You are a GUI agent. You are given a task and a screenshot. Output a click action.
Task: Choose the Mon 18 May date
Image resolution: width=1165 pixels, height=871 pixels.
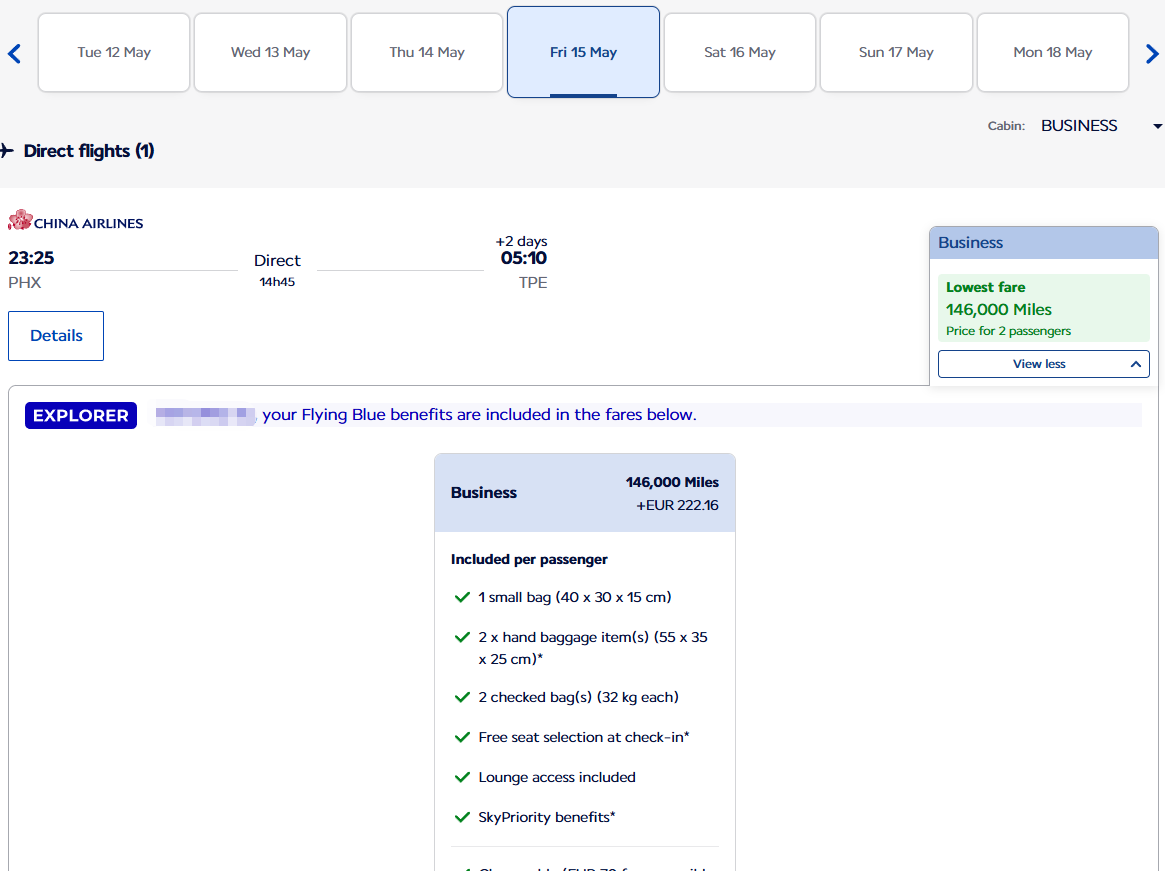pos(1052,53)
